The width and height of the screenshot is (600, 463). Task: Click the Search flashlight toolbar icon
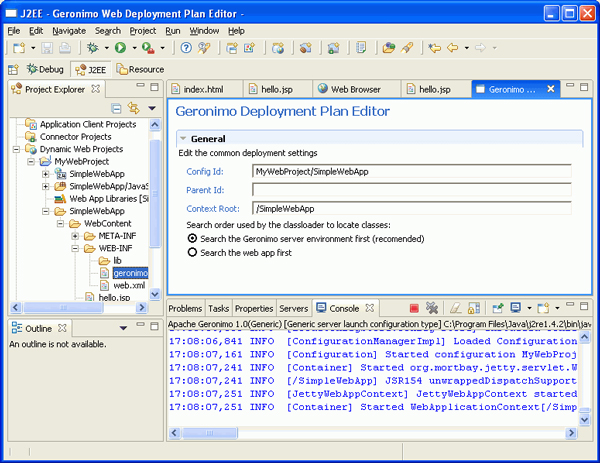(x=408, y=48)
